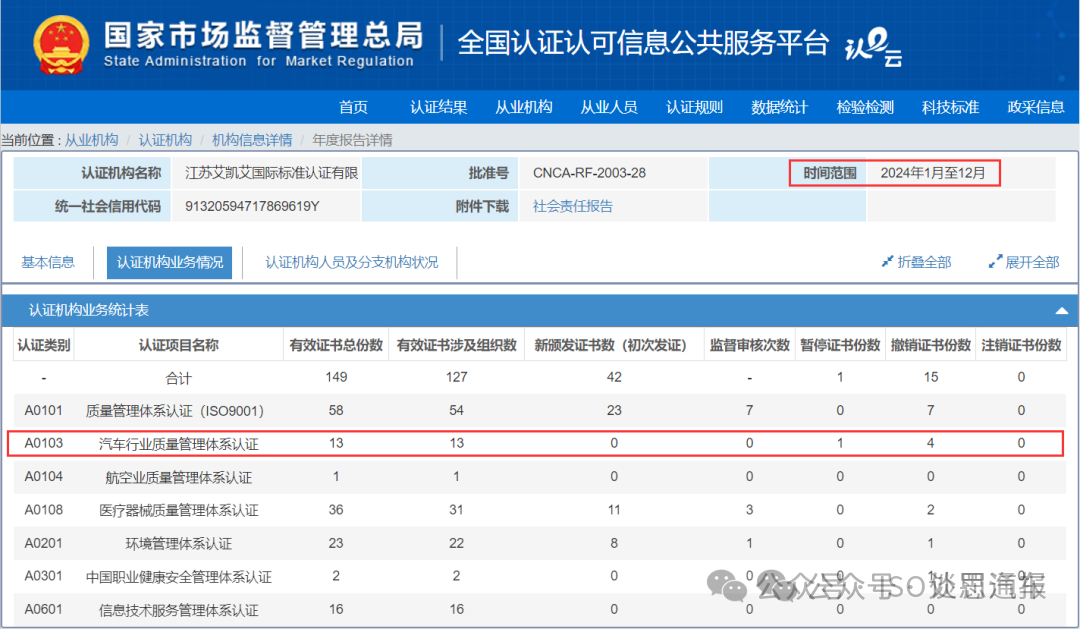Click the 信息技术服务管理体系认证 row name
This screenshot has width=1080, height=629.
(178, 610)
